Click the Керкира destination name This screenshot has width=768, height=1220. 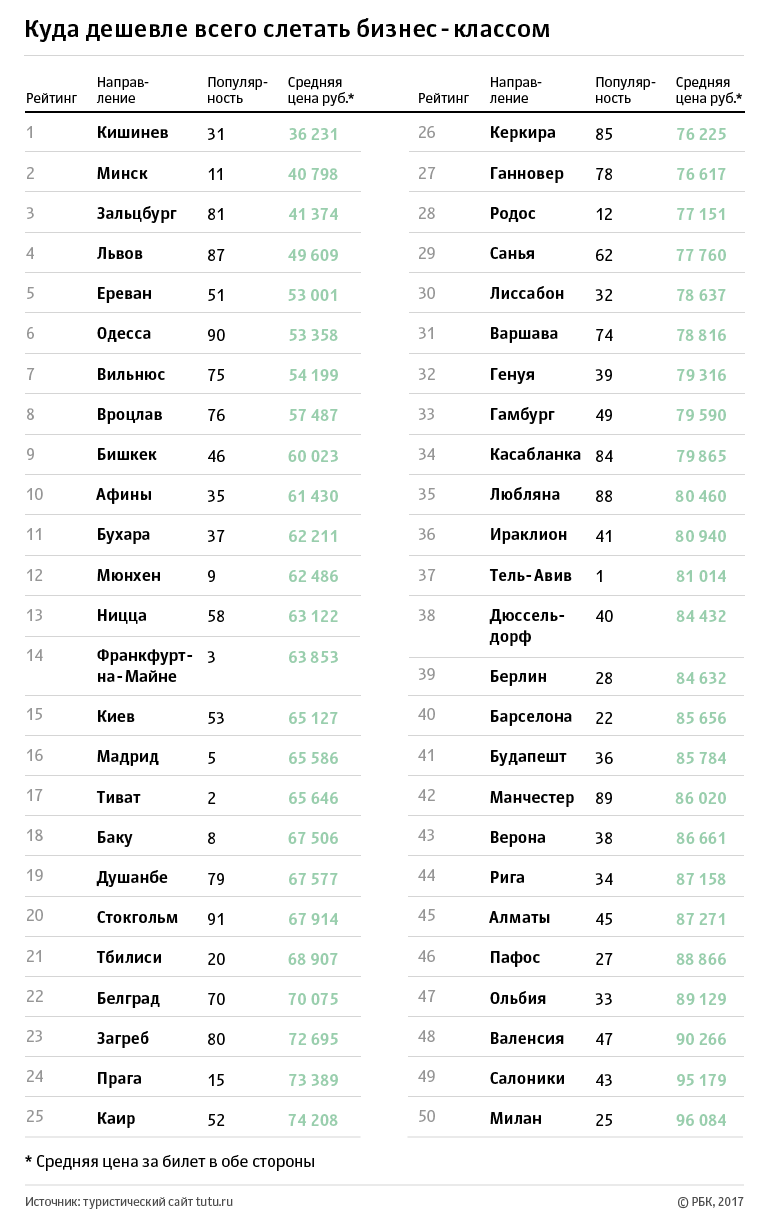(522, 133)
